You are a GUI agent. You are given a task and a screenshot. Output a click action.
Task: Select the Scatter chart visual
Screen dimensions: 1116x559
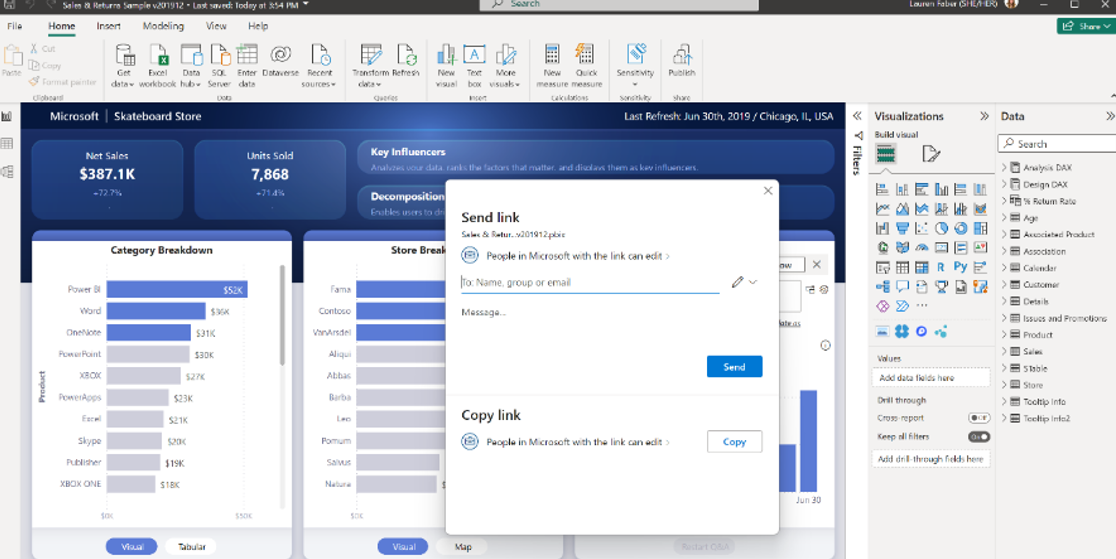tap(922, 229)
